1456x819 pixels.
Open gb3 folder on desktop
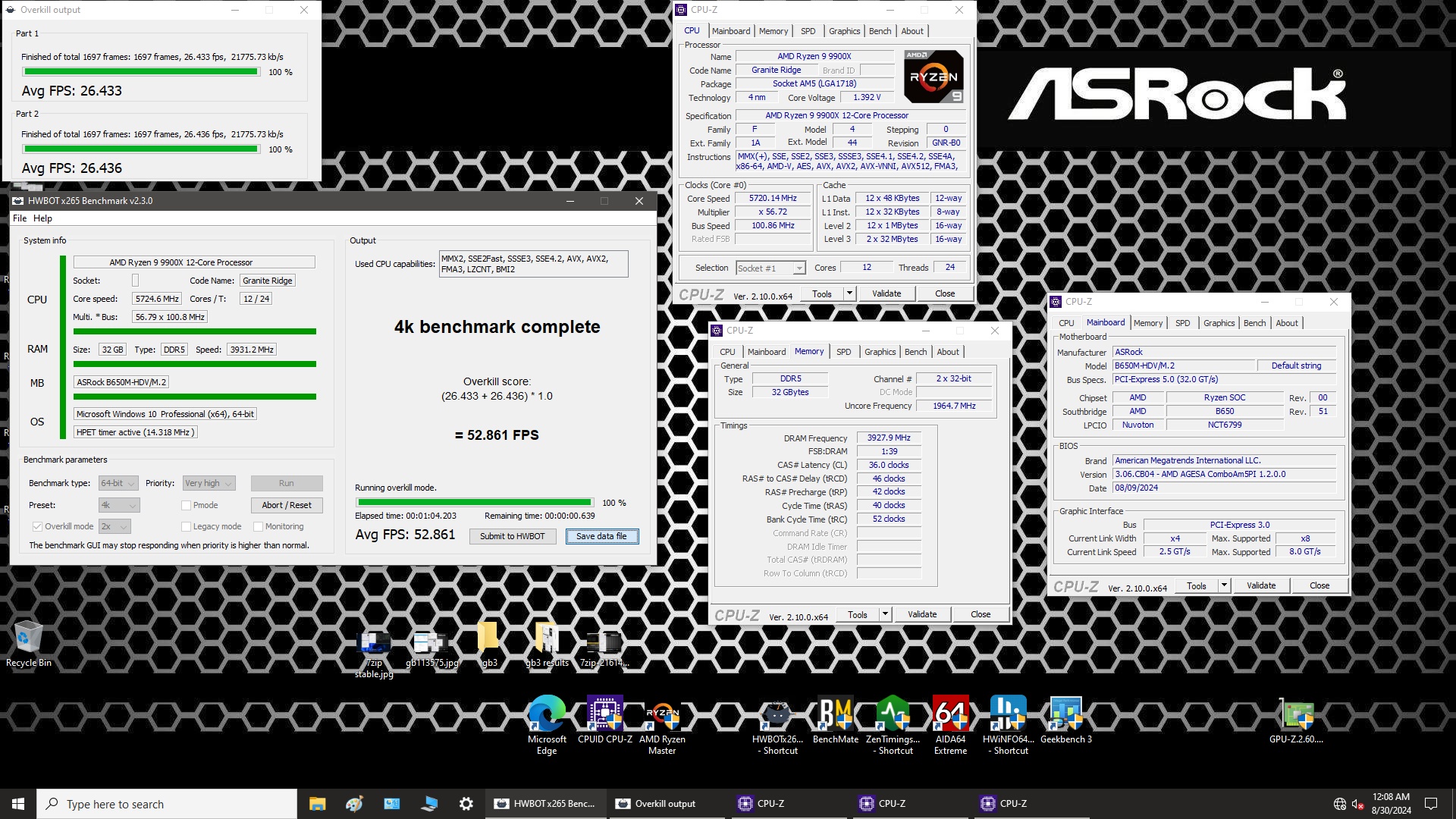coord(489,645)
